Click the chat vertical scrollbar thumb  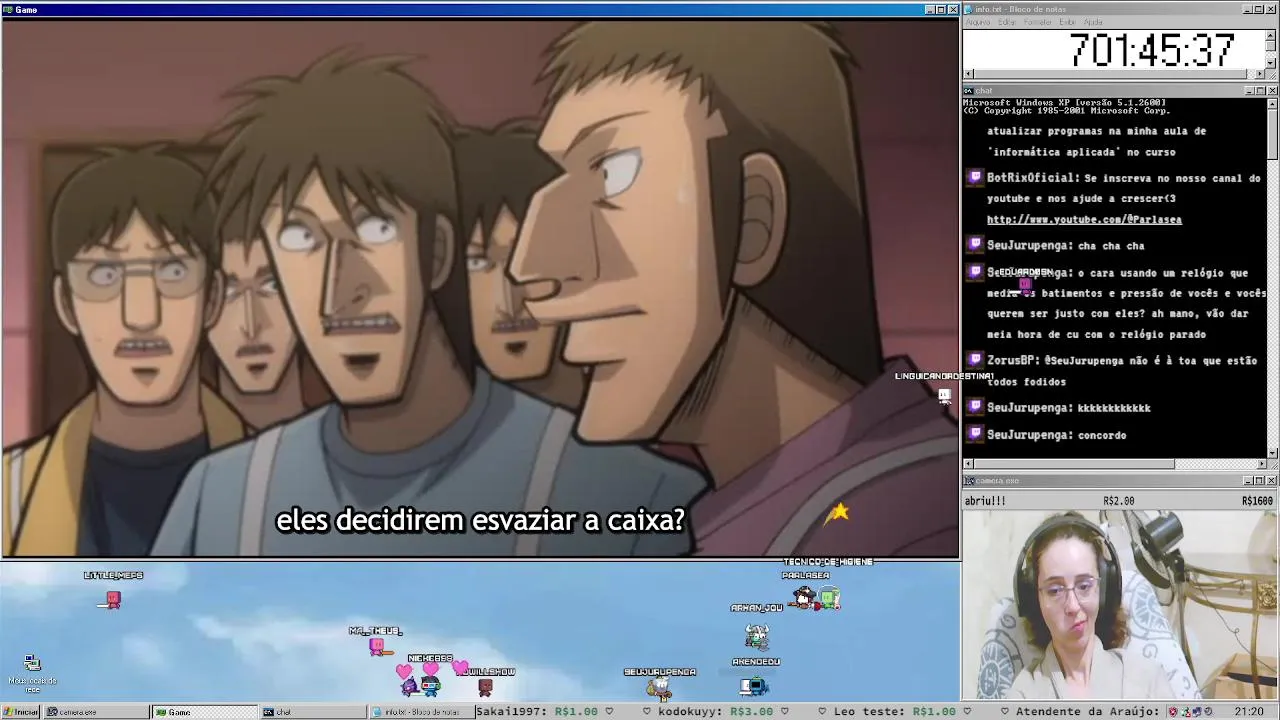(x=1272, y=133)
